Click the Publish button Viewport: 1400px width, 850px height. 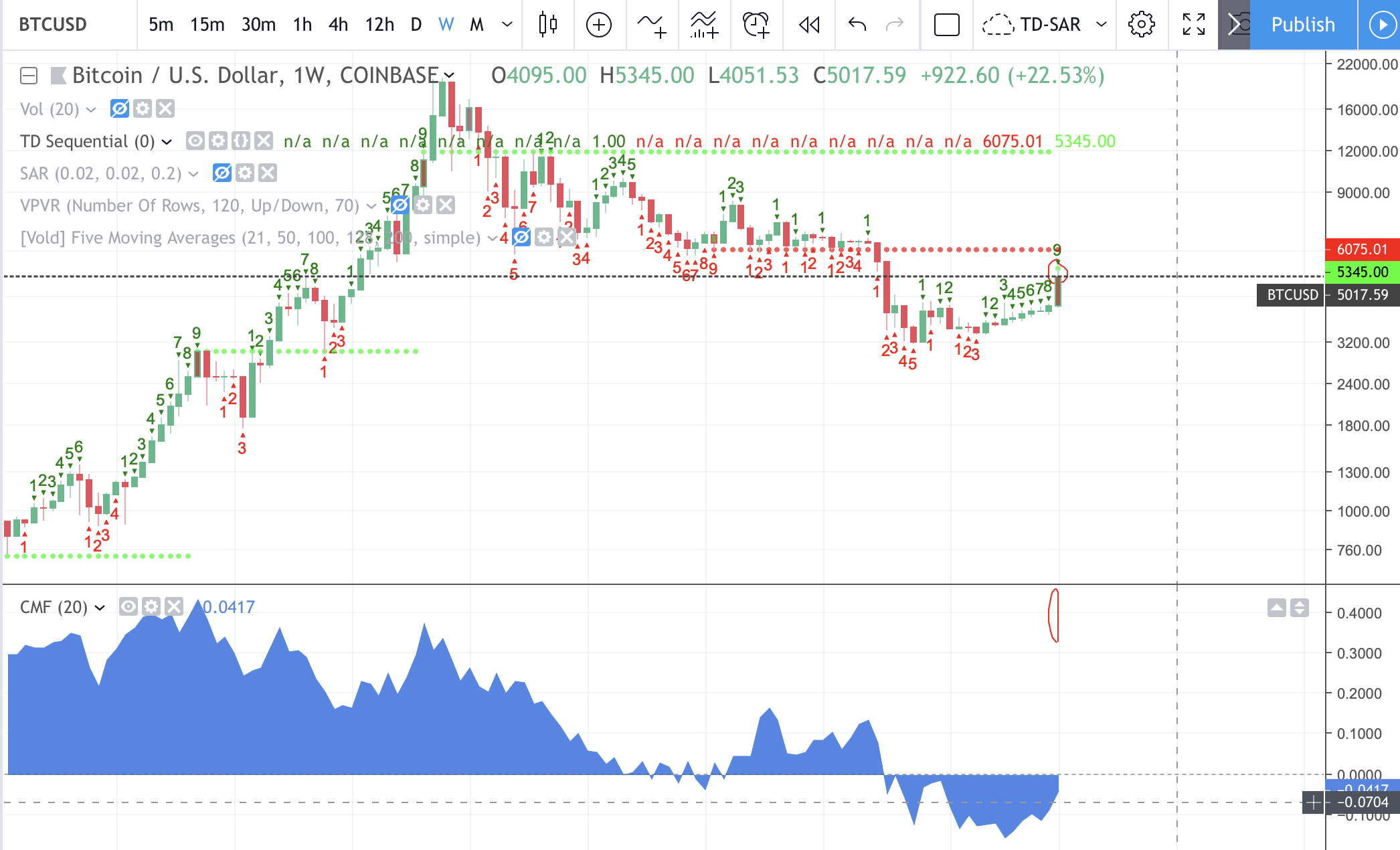tap(1301, 25)
